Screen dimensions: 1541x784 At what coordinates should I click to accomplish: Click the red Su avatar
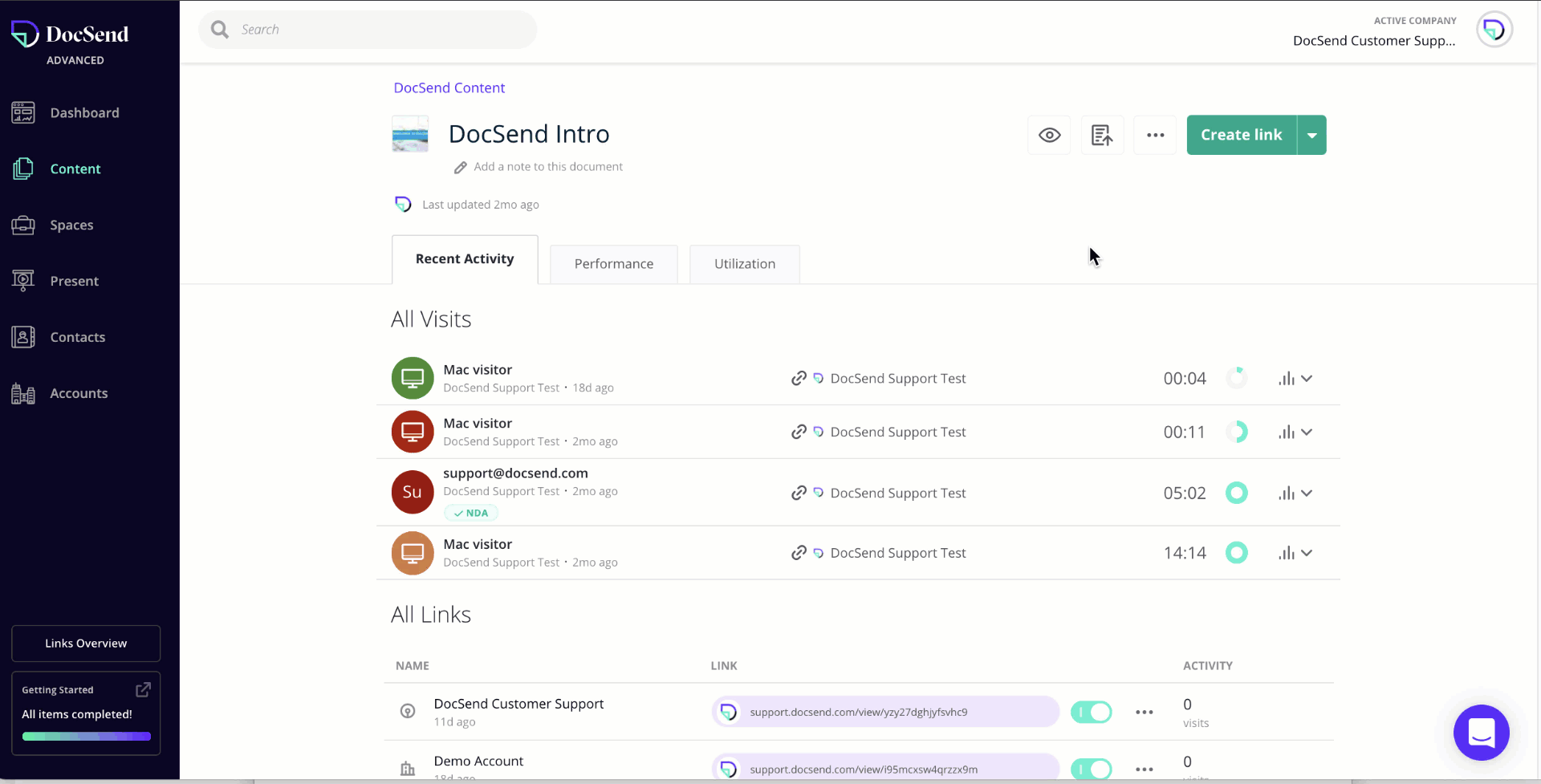click(413, 492)
